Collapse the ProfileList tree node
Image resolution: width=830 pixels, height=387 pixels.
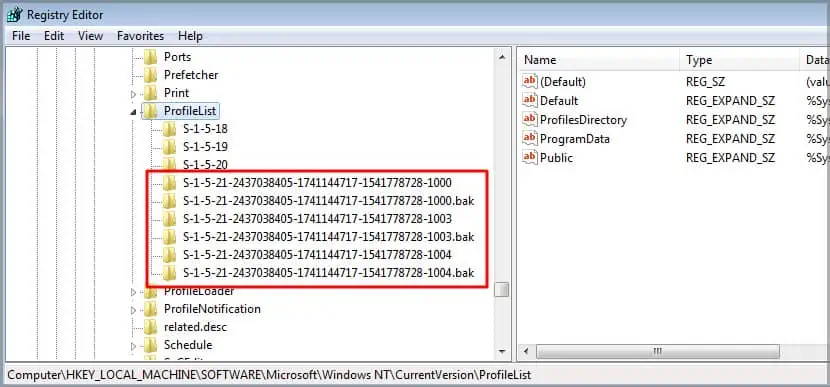[x=133, y=112]
